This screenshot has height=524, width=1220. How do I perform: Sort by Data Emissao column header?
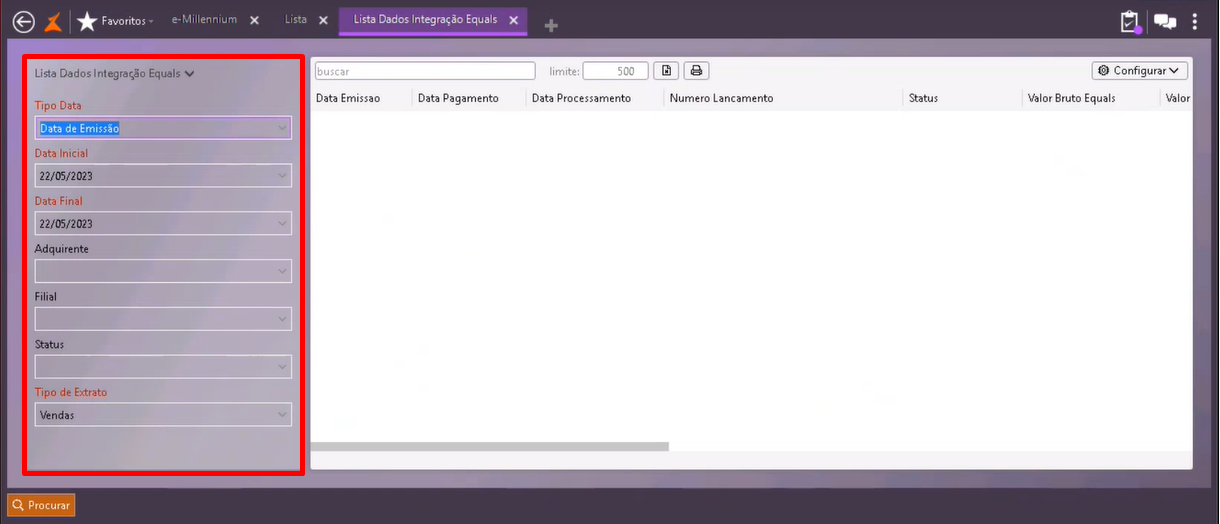(348, 98)
